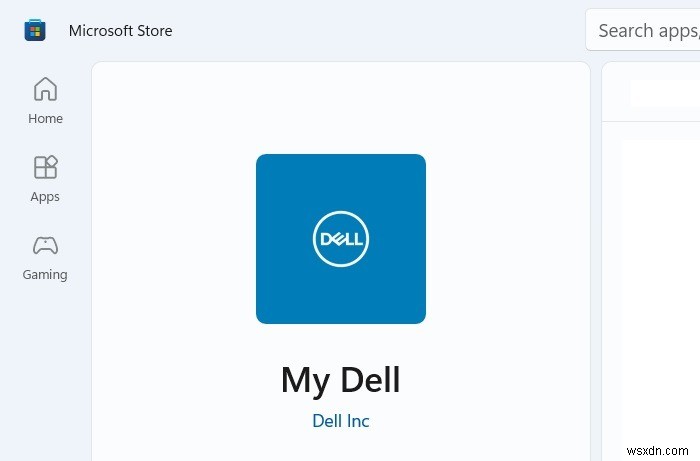Image resolution: width=700 pixels, height=461 pixels.
Task: Open the Home house icon
Action: pyautogui.click(x=45, y=89)
